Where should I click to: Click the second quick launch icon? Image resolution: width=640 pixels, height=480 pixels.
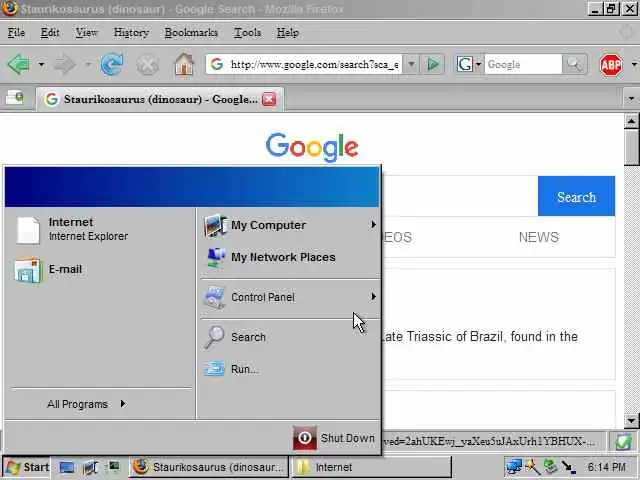[90, 467]
